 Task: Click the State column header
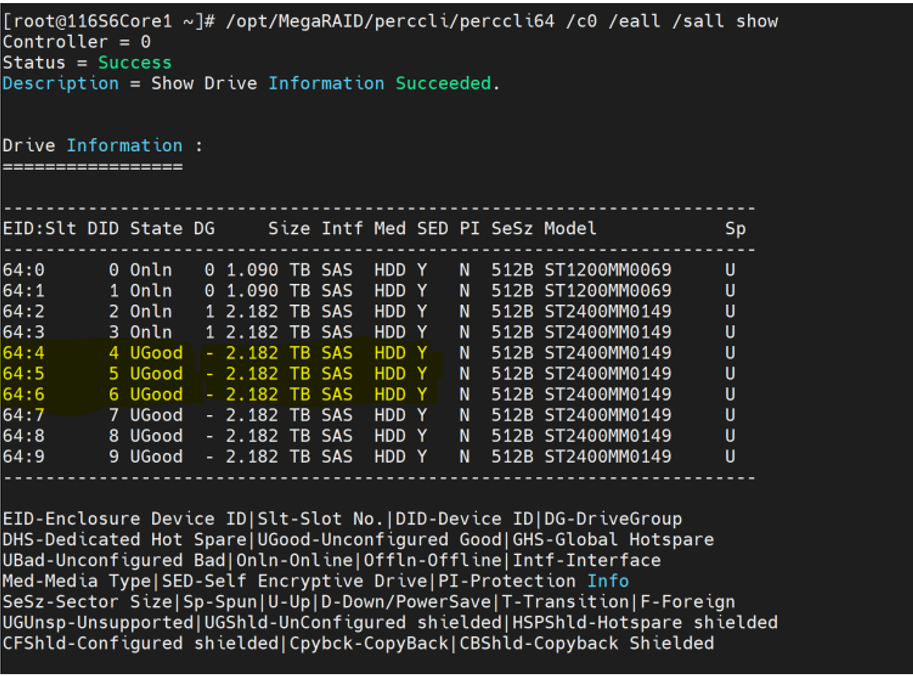(x=156, y=229)
